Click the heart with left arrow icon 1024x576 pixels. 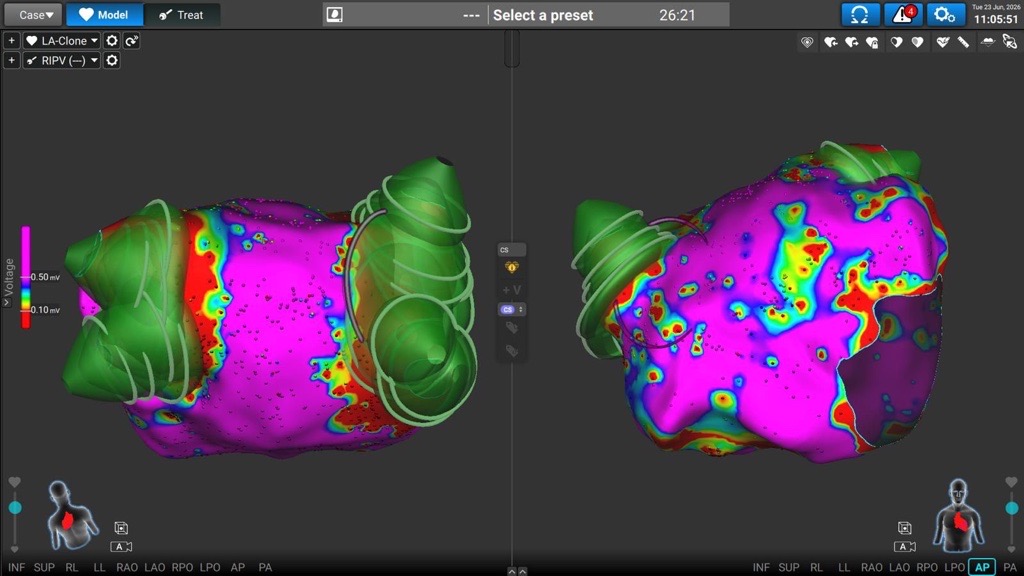(830, 42)
